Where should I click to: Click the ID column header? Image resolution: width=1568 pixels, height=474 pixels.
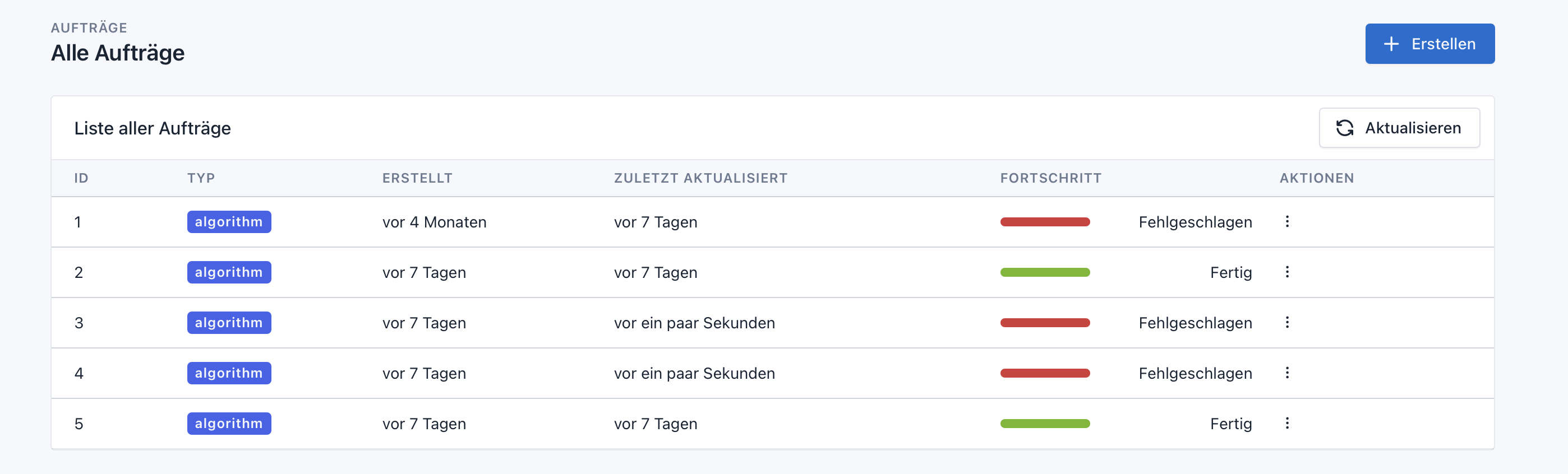click(x=81, y=178)
